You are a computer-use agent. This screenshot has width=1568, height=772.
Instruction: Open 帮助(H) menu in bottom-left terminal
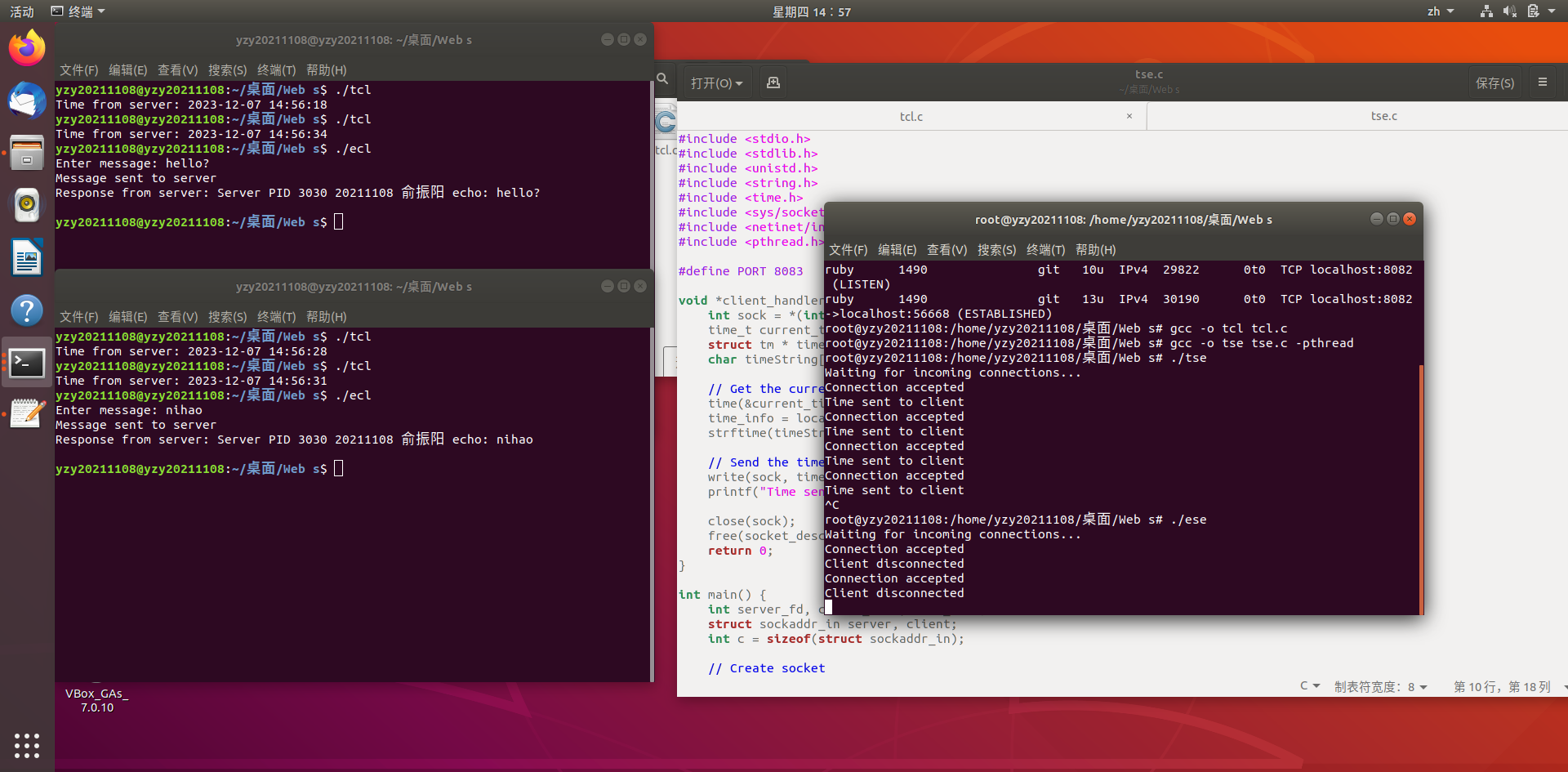(327, 317)
